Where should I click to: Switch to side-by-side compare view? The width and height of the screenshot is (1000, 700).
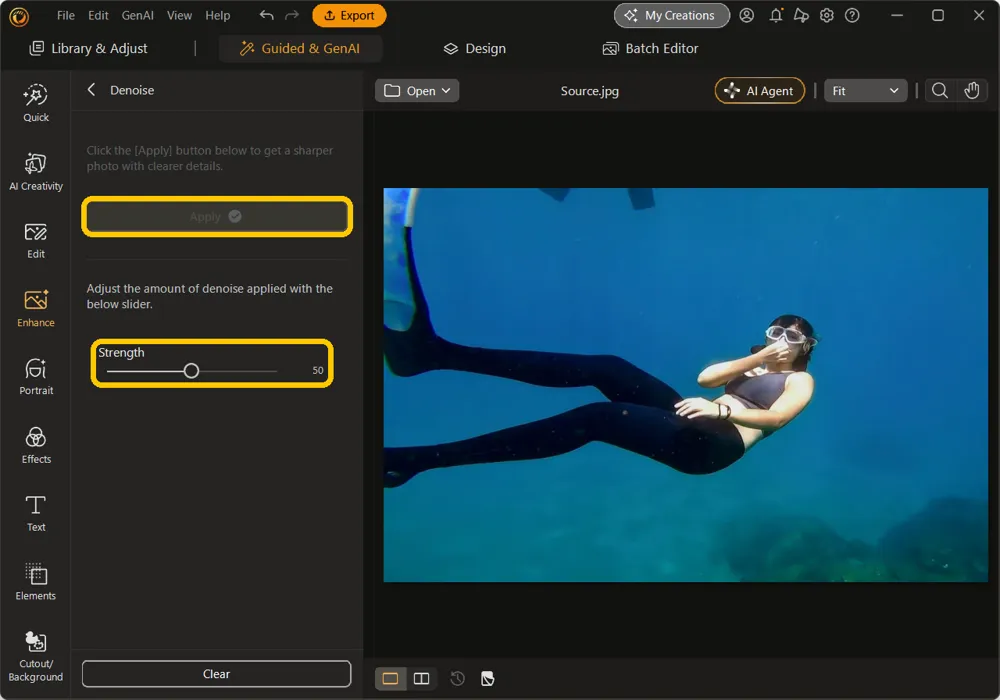point(422,678)
